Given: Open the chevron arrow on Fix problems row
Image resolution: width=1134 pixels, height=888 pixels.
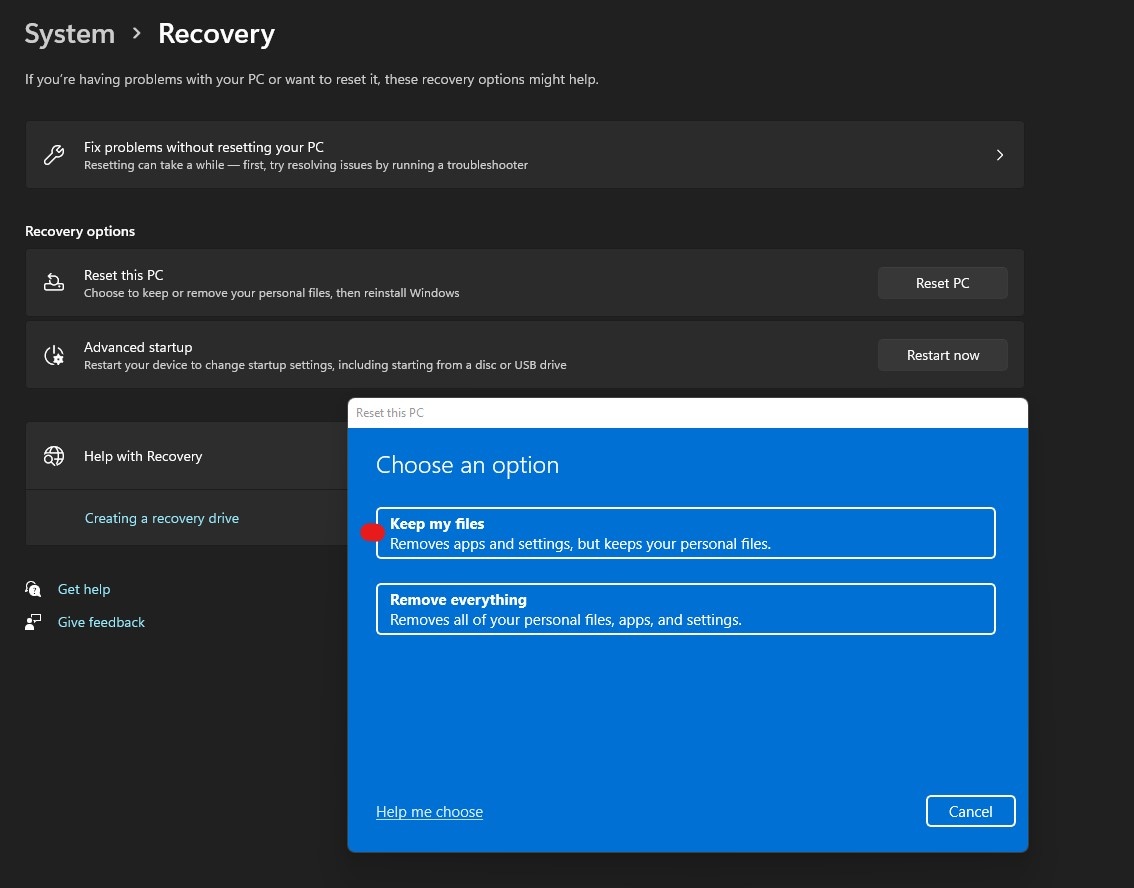Looking at the screenshot, I should [999, 155].
